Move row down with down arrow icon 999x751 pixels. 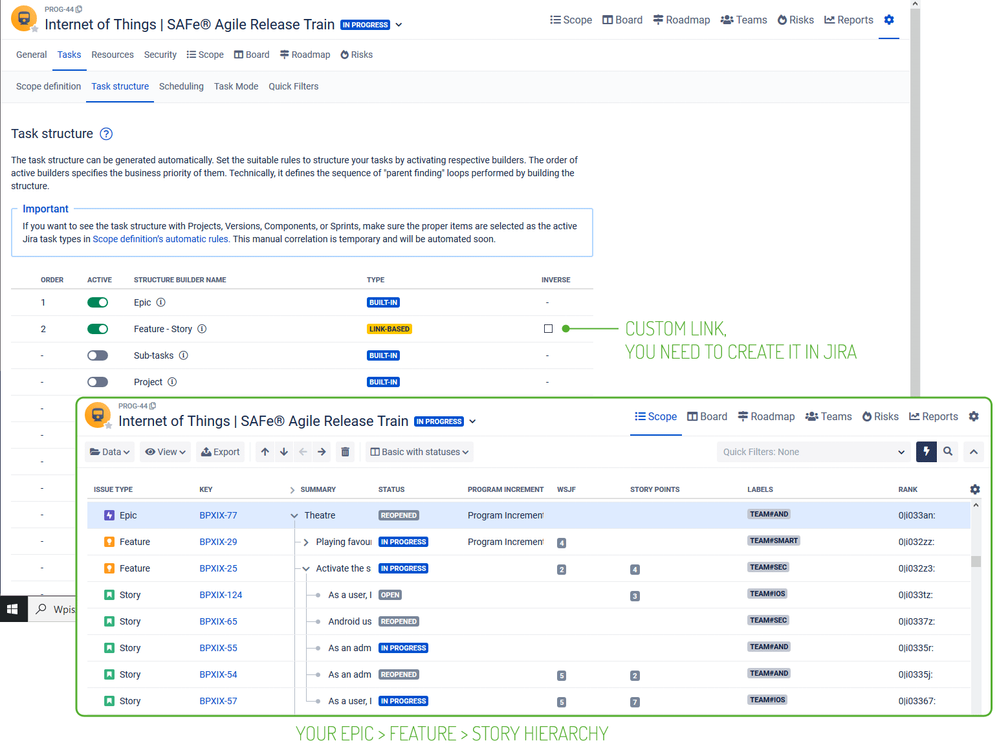click(284, 452)
